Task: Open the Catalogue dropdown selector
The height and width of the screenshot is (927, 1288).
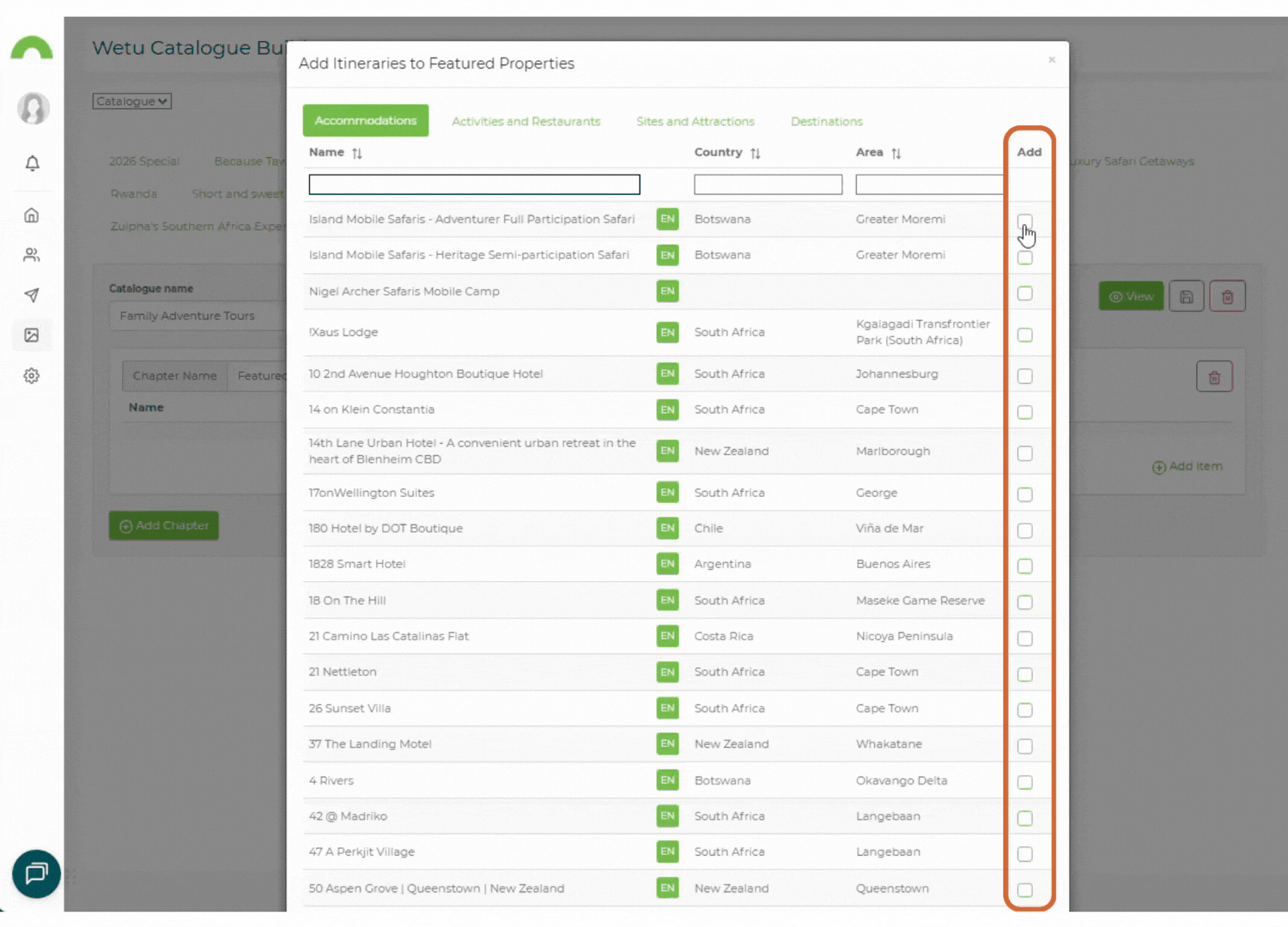Action: pos(131,100)
